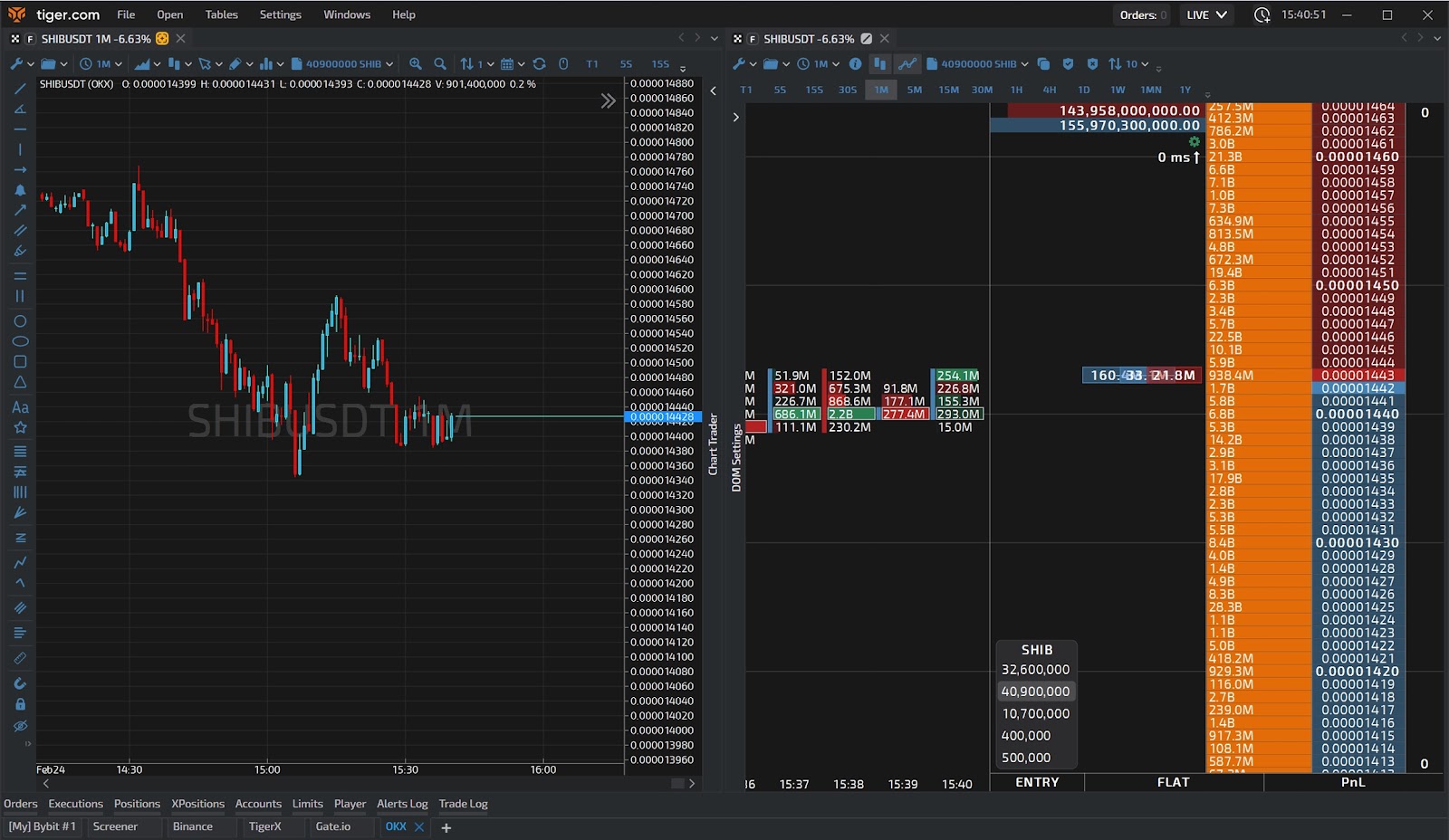The image size is (1449, 840).
Task: Open the history clock icon in title bar
Action: coord(1262,15)
